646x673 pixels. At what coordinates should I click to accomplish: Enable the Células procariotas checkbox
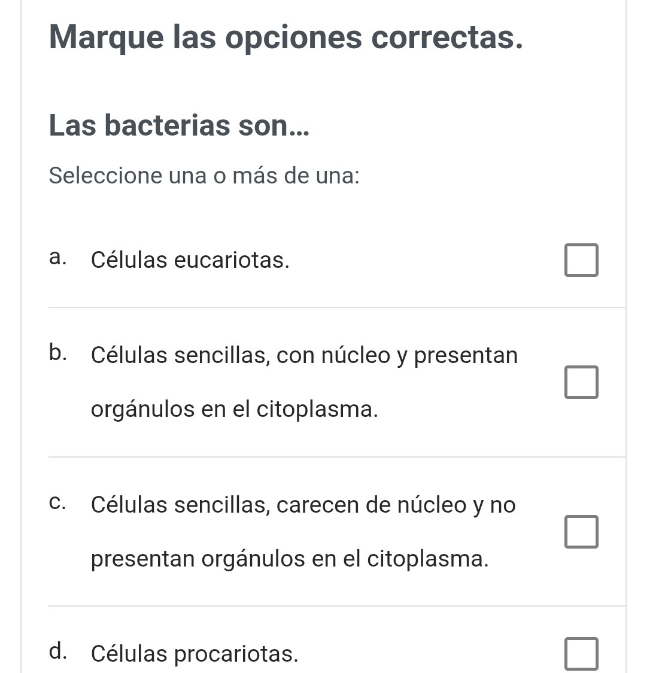[581, 654]
